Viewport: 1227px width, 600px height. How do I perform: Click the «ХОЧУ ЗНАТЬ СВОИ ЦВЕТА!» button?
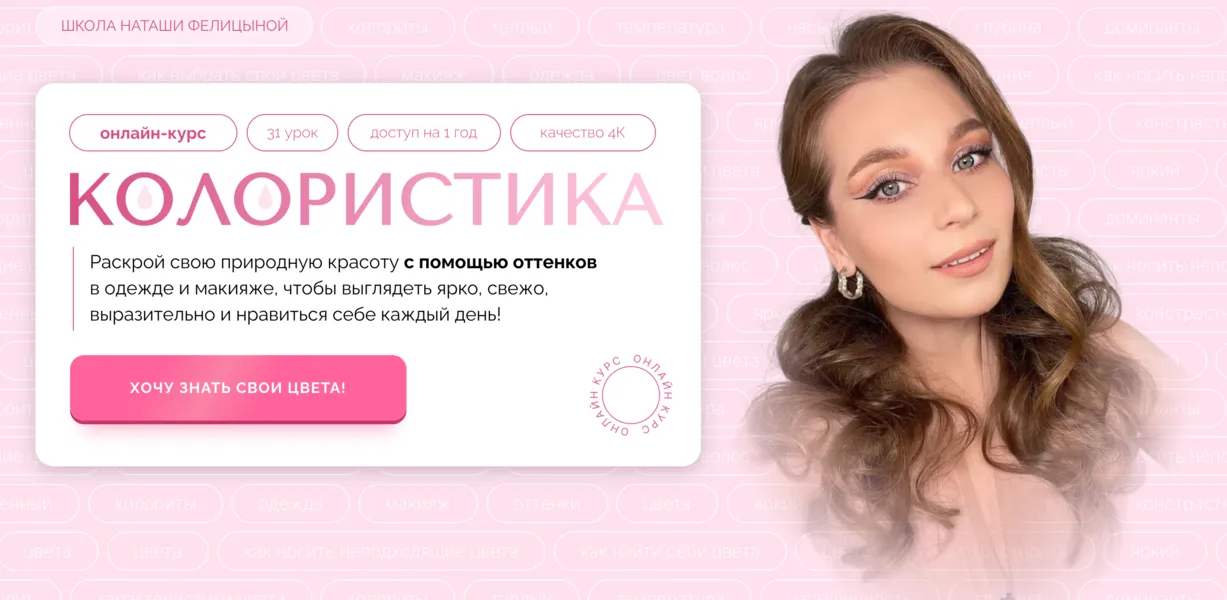(x=238, y=388)
